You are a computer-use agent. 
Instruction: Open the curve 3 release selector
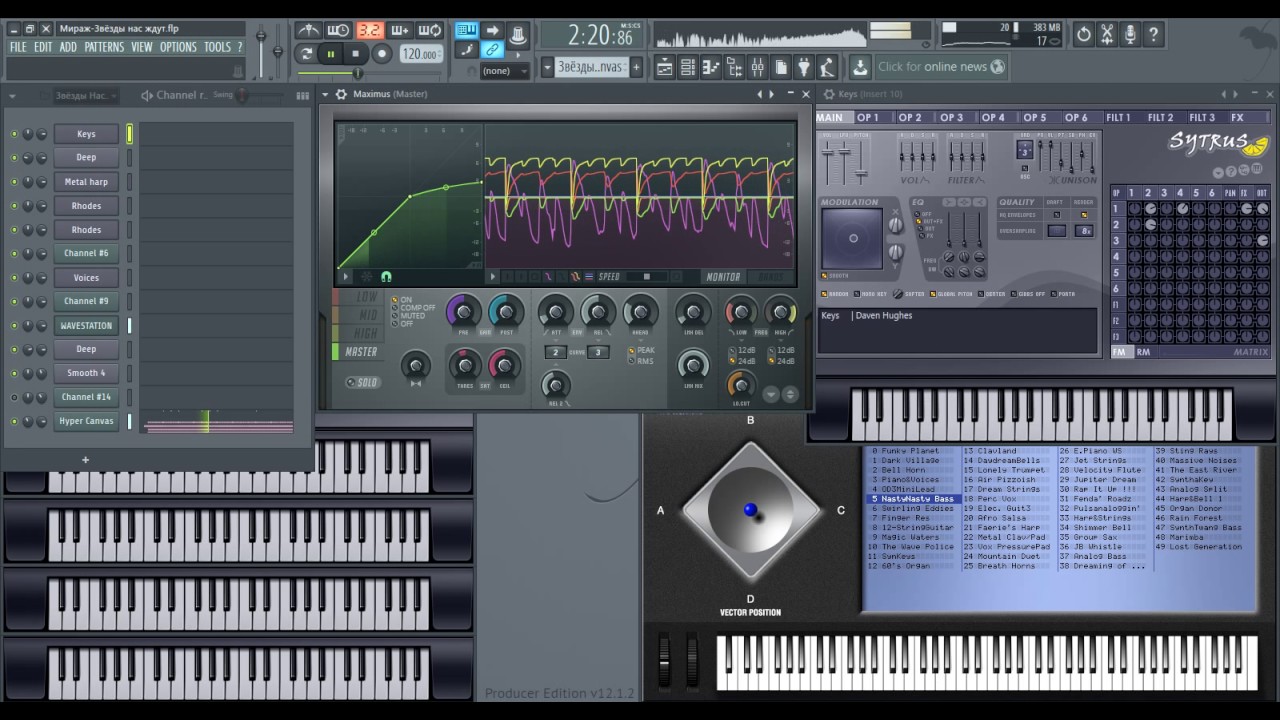click(598, 352)
